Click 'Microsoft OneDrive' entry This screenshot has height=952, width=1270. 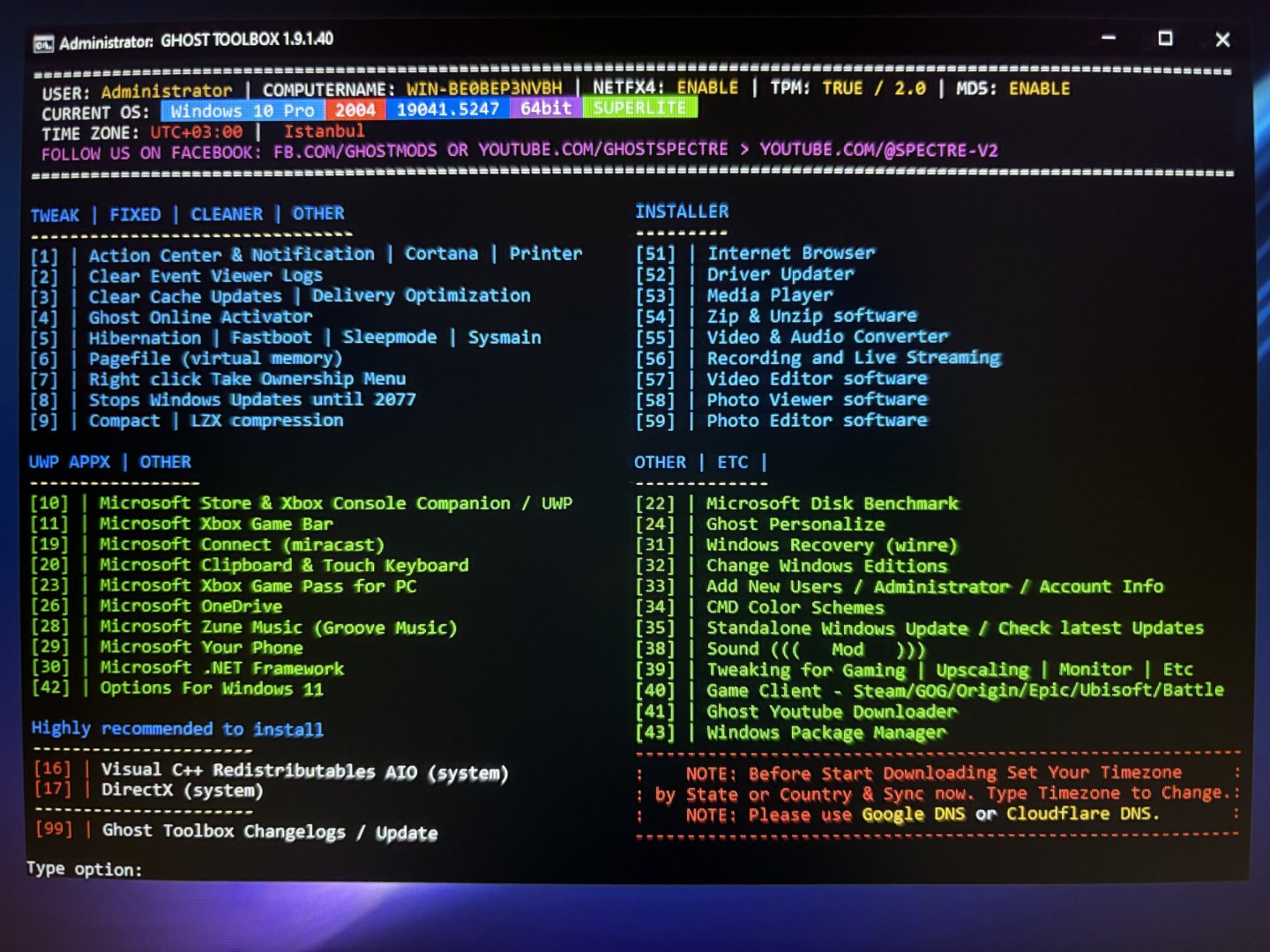point(190,606)
